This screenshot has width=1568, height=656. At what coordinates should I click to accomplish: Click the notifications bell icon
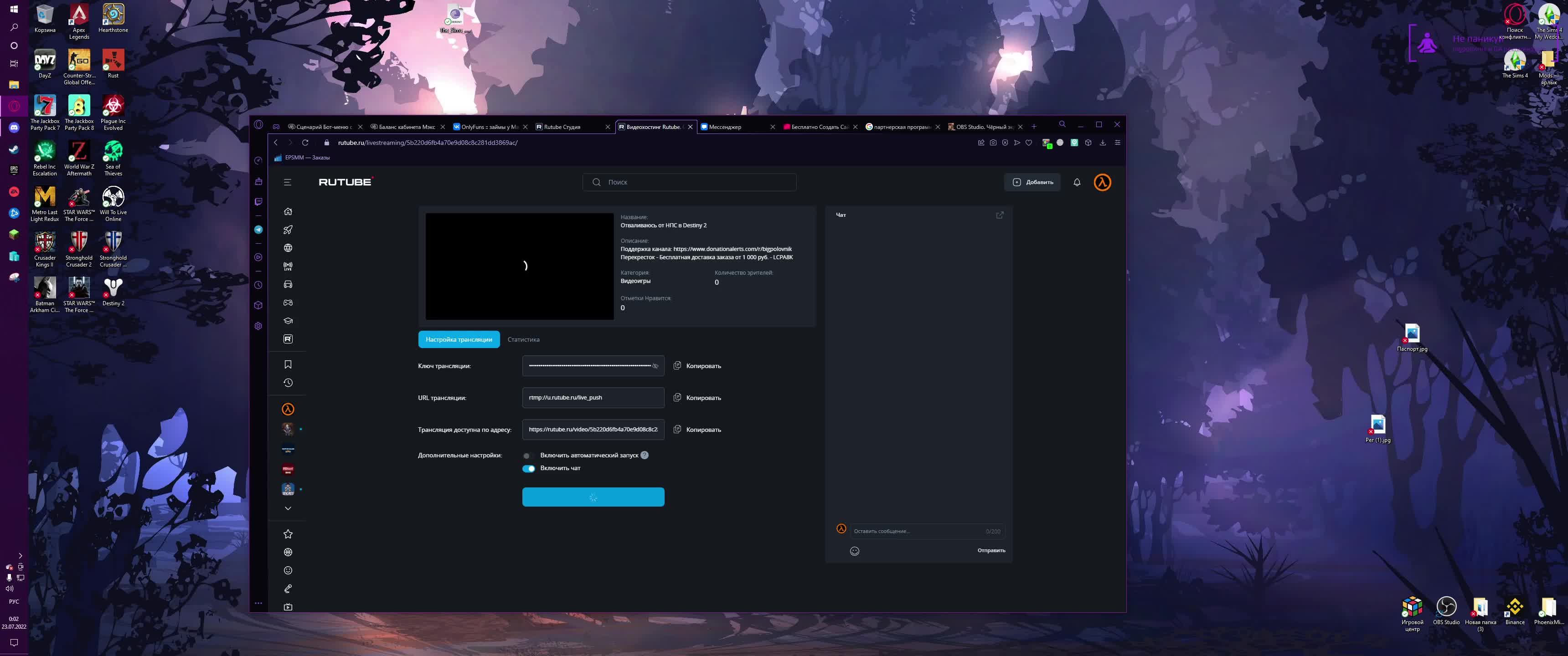(x=1077, y=182)
